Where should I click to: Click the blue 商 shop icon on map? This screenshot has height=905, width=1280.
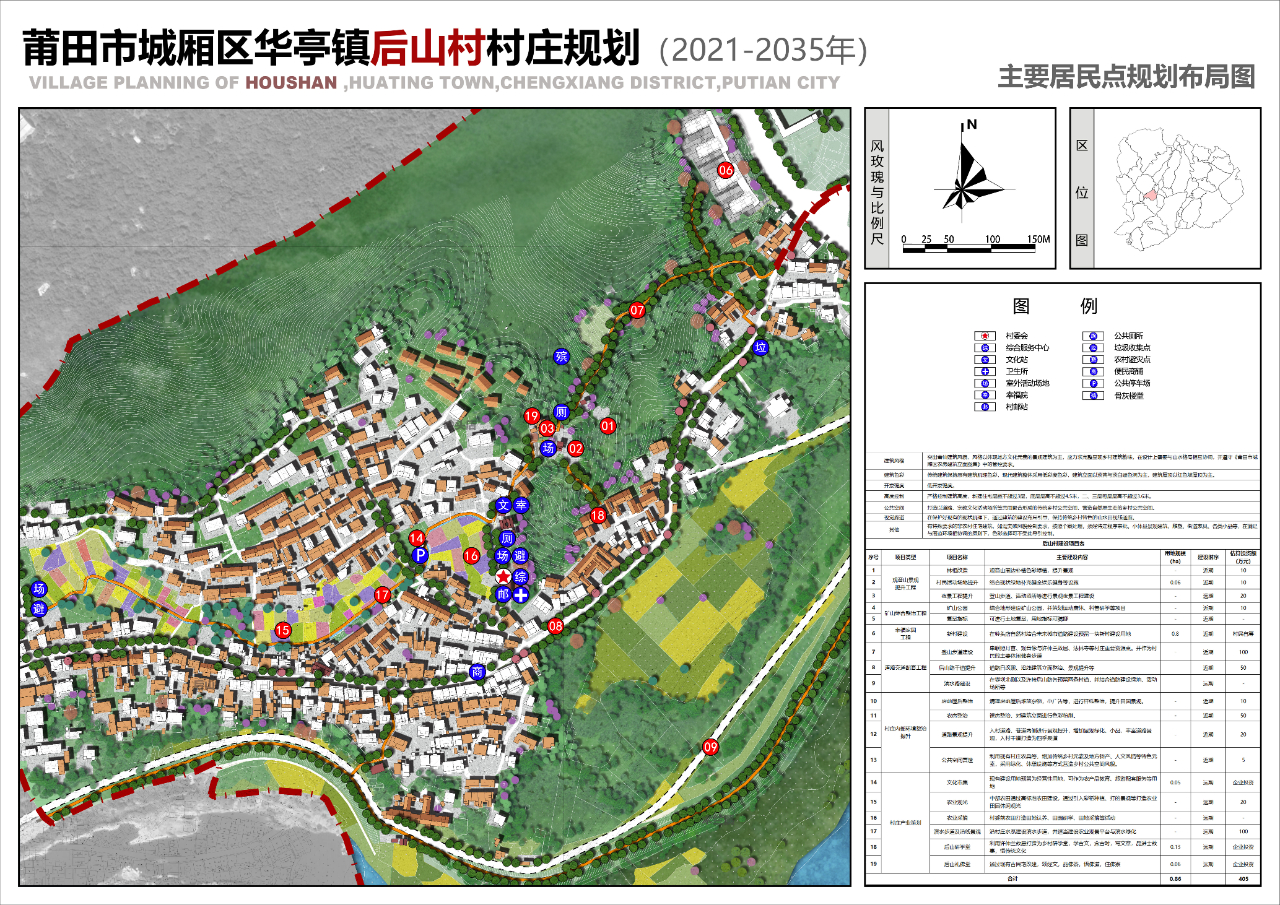477,671
